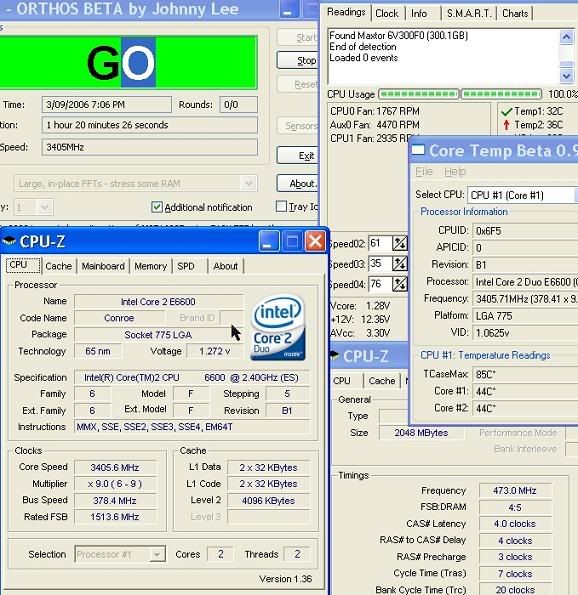This screenshot has width=578, height=595.
Task: Click the Rated FSB value 1513.6 MHz
Action: click(x=115, y=517)
